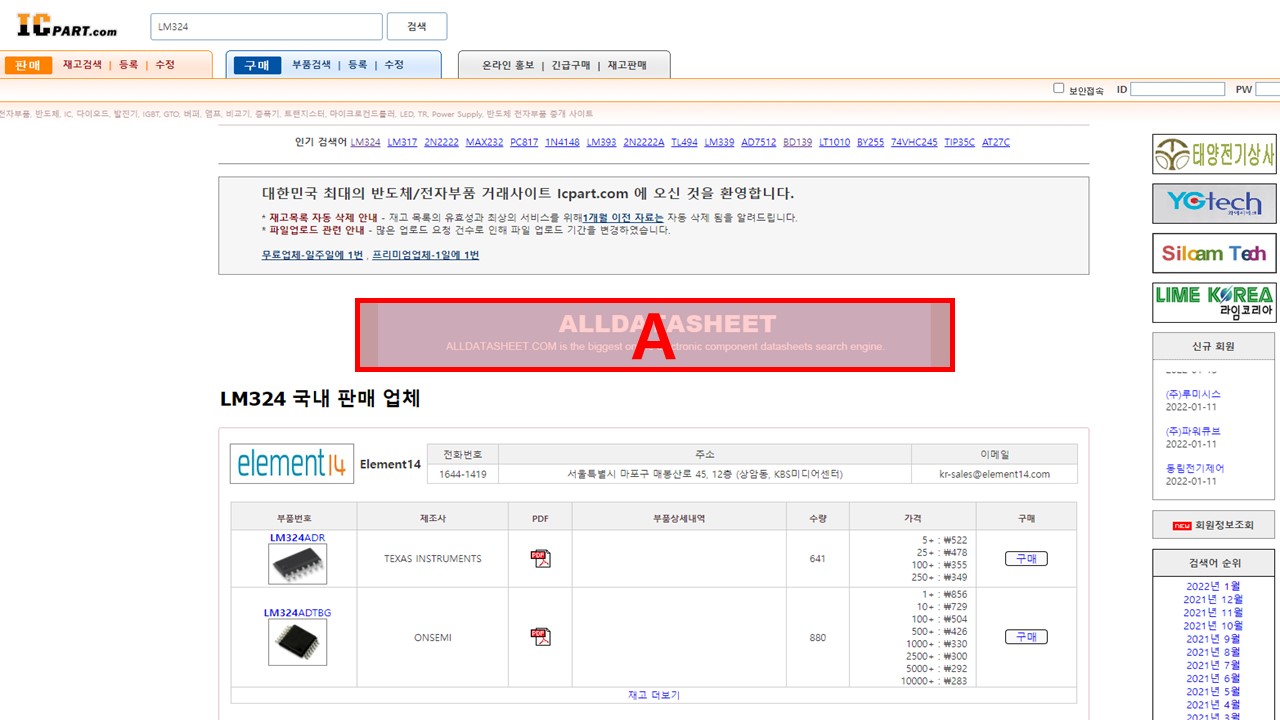
Task: Open the ICPART.com home logo
Action: (x=67, y=25)
